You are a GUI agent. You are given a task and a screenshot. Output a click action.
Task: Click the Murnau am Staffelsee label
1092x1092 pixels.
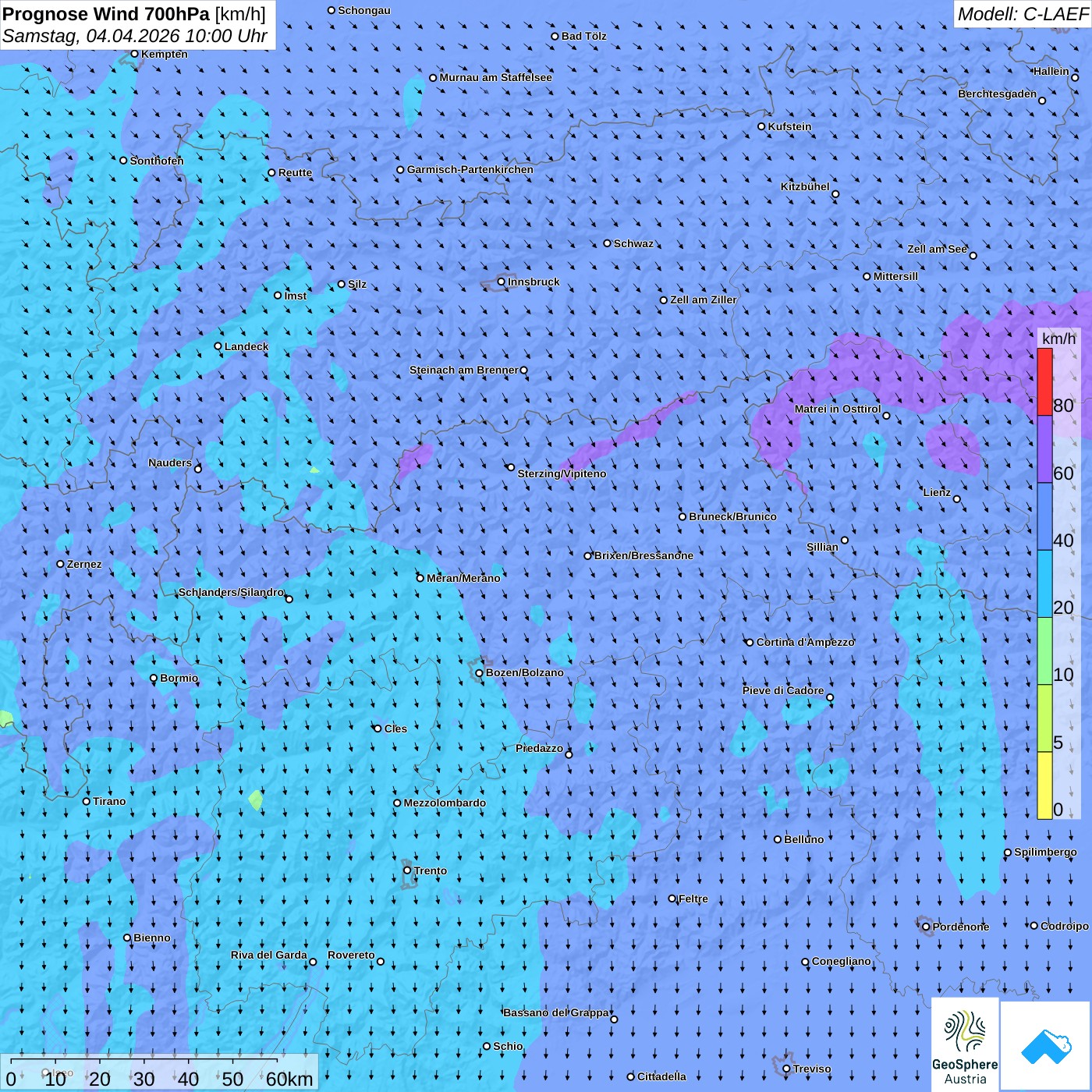(x=495, y=77)
